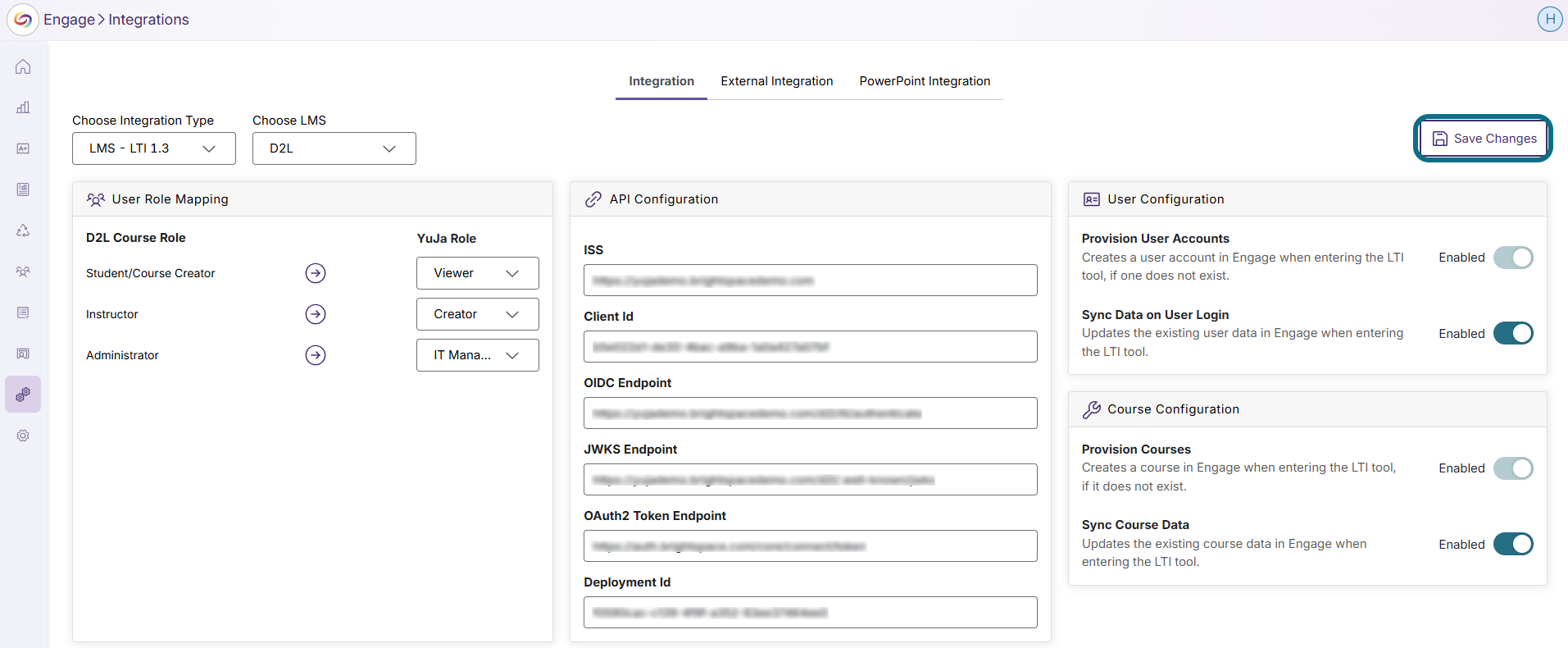Viewport: 1568px width, 648px height.
Task: Click the Administrator mapping arrow icon
Action: 316,355
